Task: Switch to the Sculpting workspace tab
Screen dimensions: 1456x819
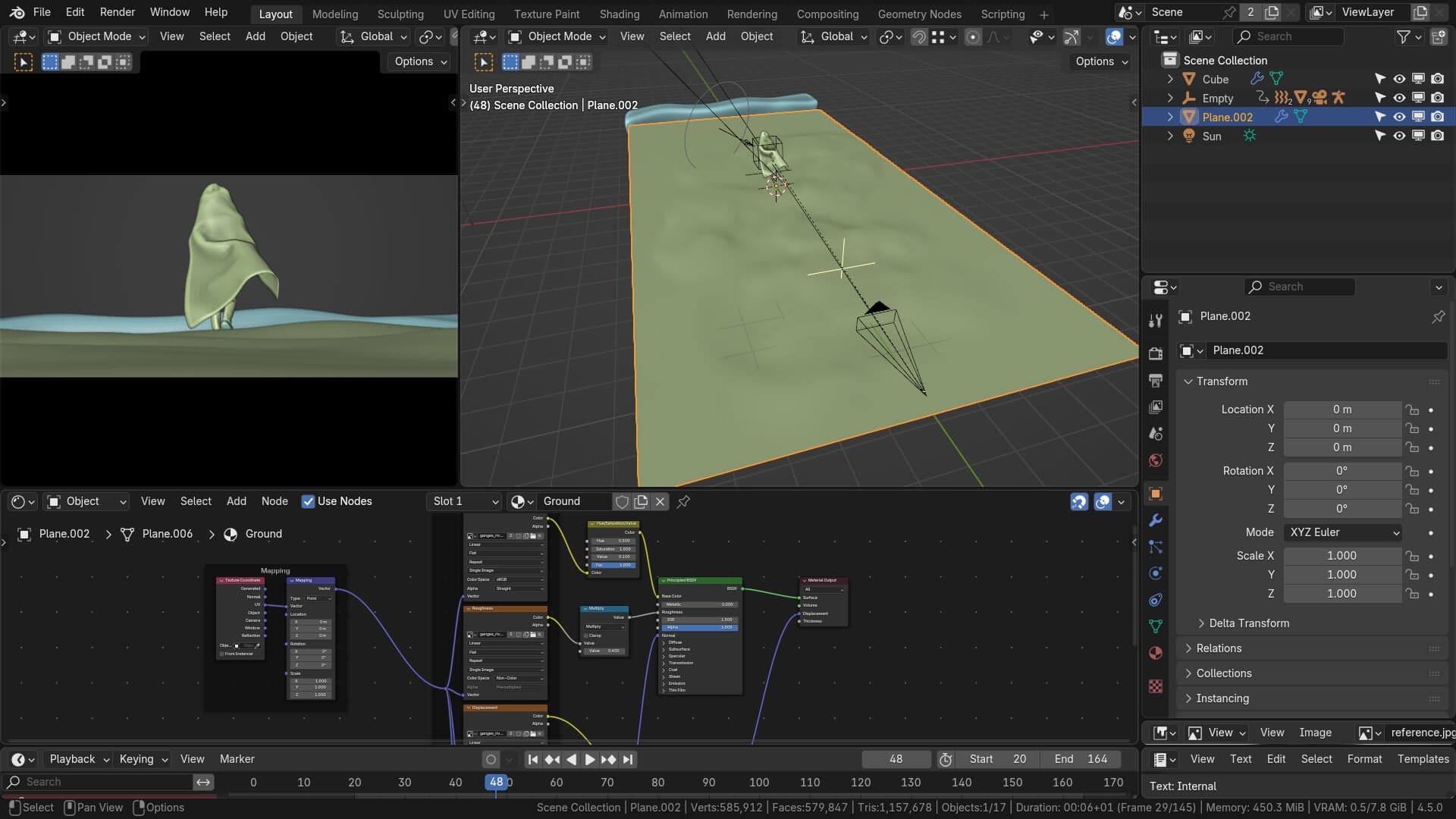Action: pyautogui.click(x=400, y=14)
